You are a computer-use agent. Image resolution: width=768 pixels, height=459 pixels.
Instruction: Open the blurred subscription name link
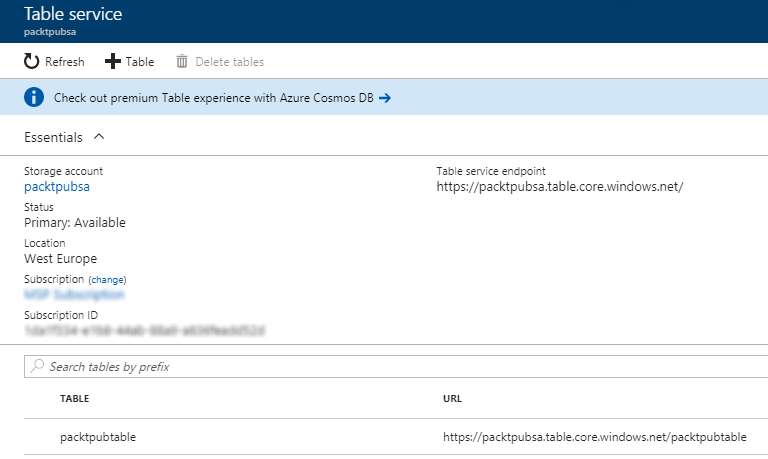coord(74,295)
